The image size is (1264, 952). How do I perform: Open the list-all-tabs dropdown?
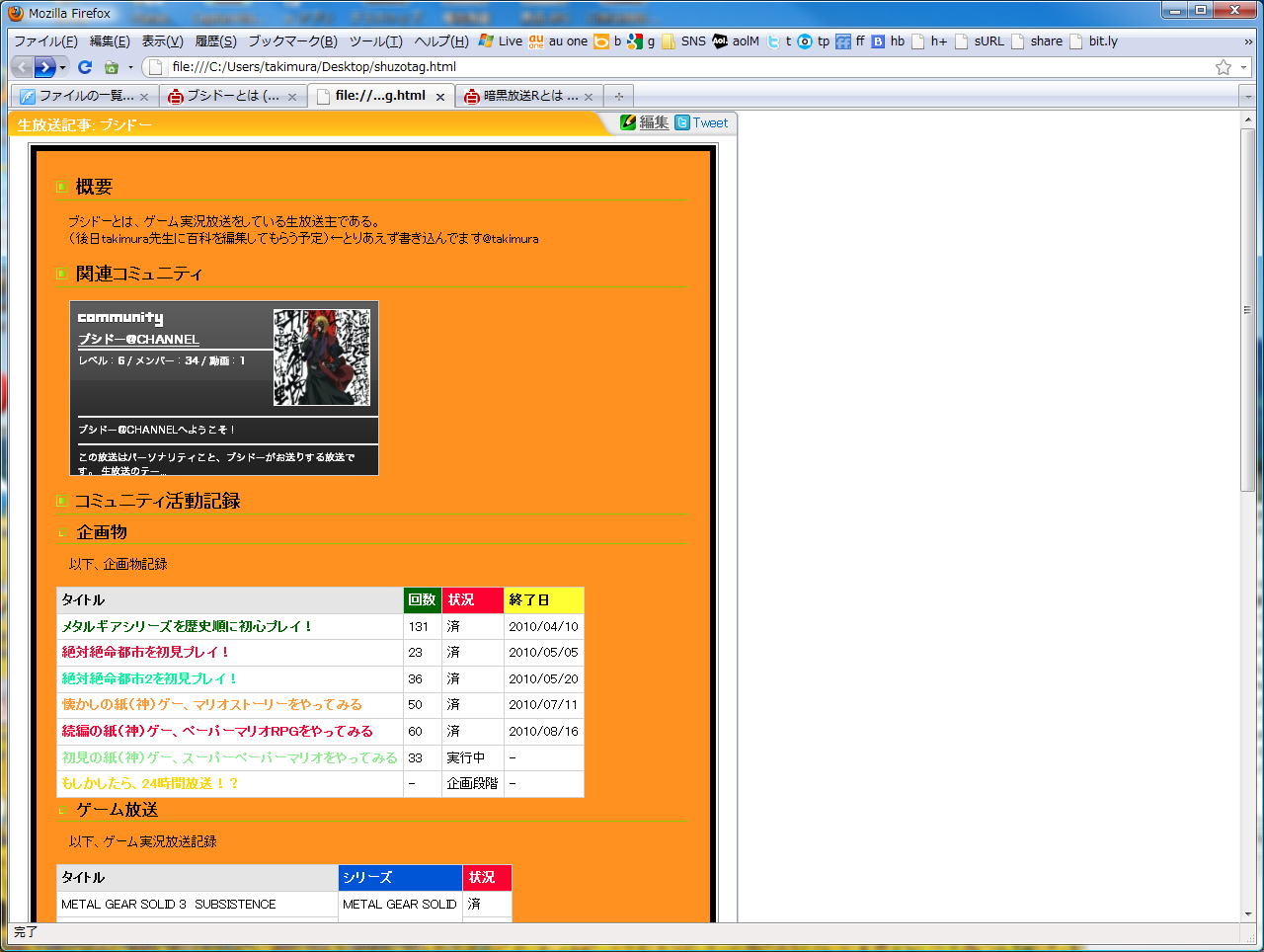point(1247,97)
